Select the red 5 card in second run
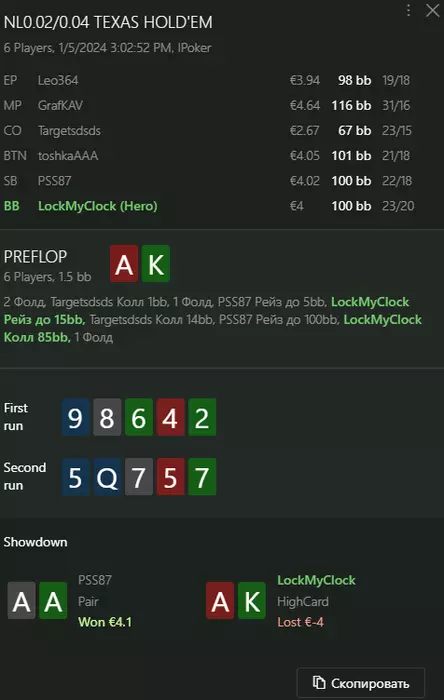The height and width of the screenshot is (700, 444). pos(170,476)
